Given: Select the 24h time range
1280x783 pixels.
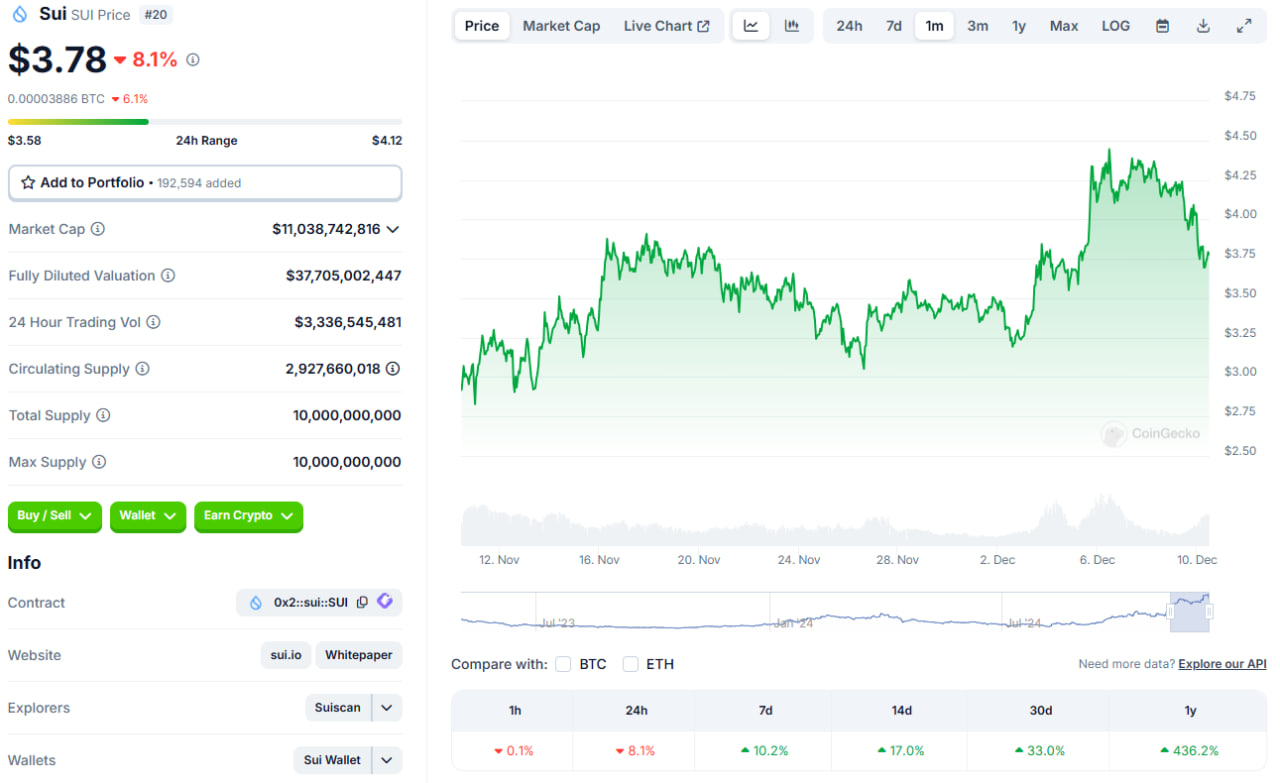Looking at the screenshot, I should pos(849,26).
